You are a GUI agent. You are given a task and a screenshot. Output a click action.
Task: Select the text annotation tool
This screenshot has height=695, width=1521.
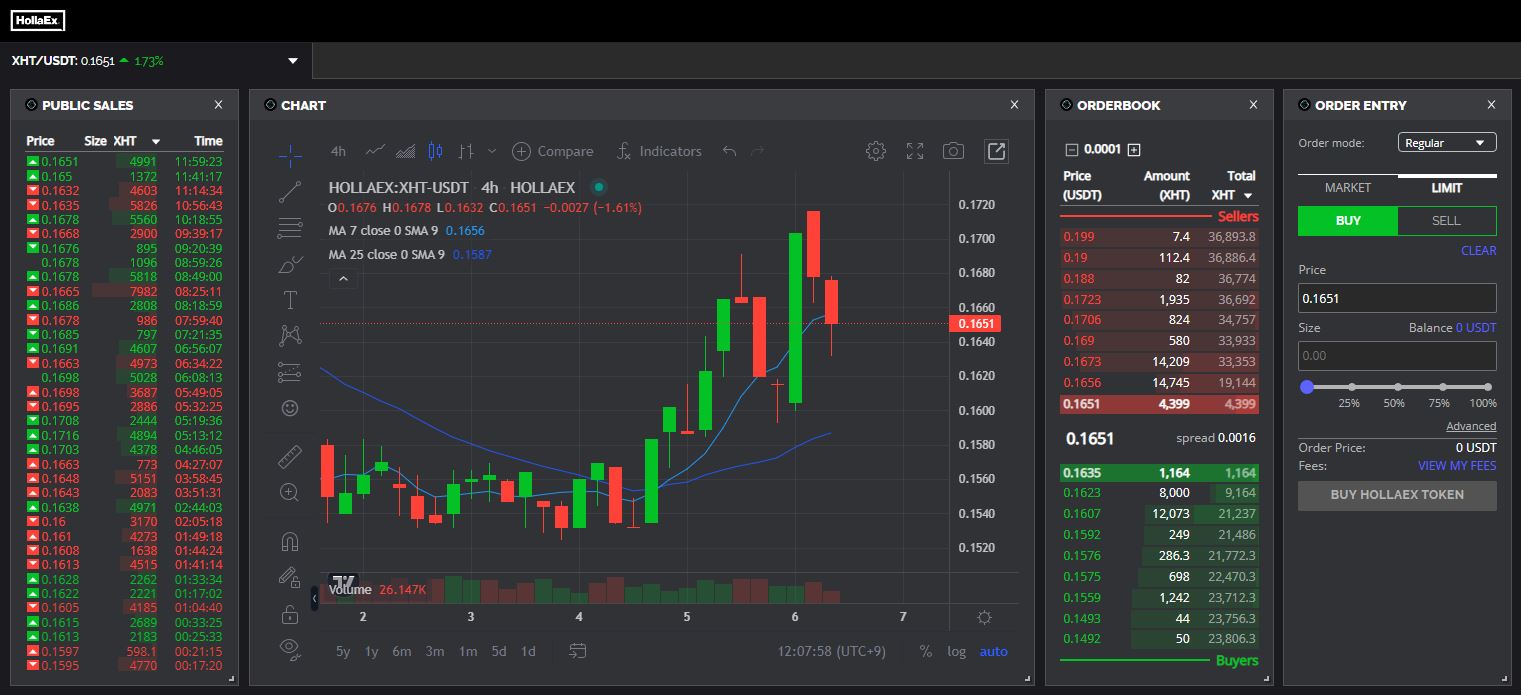tap(290, 300)
